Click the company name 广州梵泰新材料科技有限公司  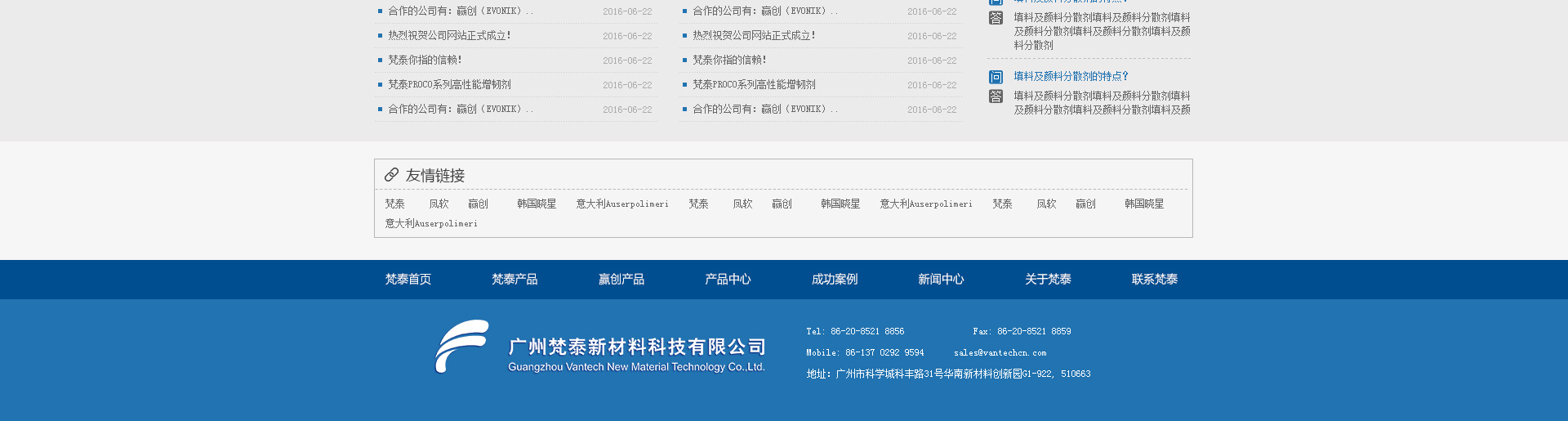pos(637,347)
